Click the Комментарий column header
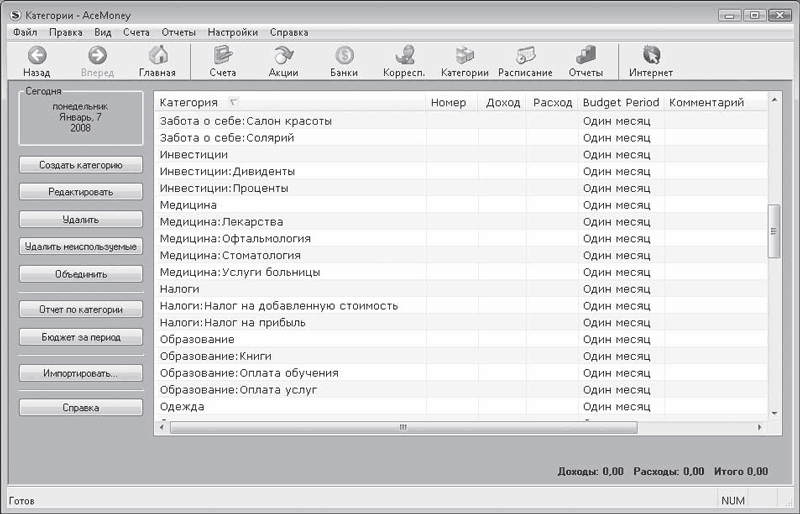Screen dimensions: 800x514 pos(715,102)
